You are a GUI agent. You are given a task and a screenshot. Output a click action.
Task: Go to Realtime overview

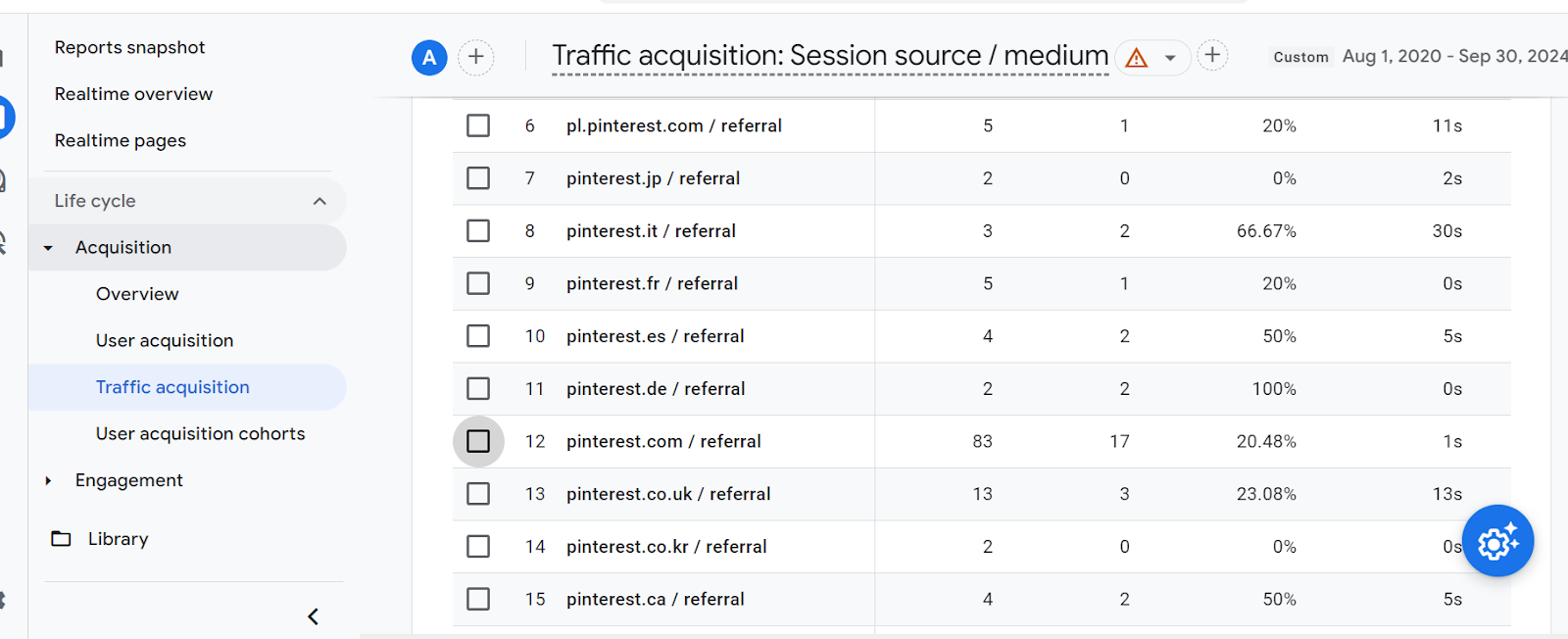(133, 94)
